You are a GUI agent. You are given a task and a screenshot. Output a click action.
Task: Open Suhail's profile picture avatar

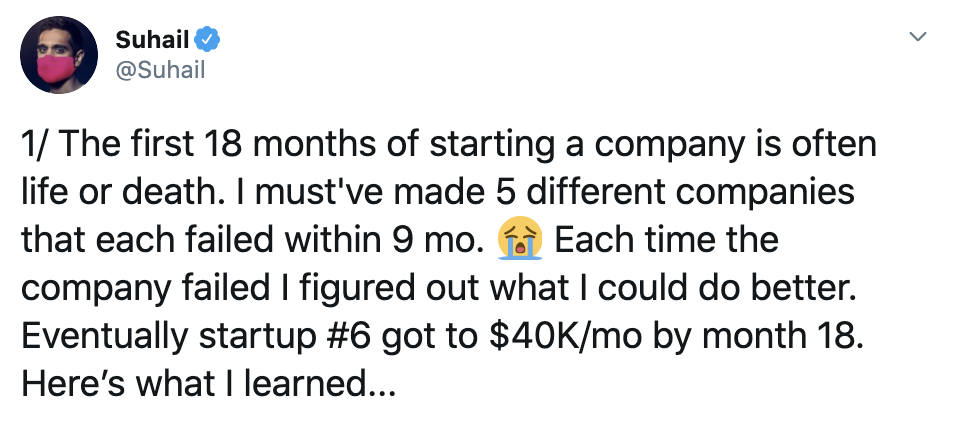[x=58, y=55]
